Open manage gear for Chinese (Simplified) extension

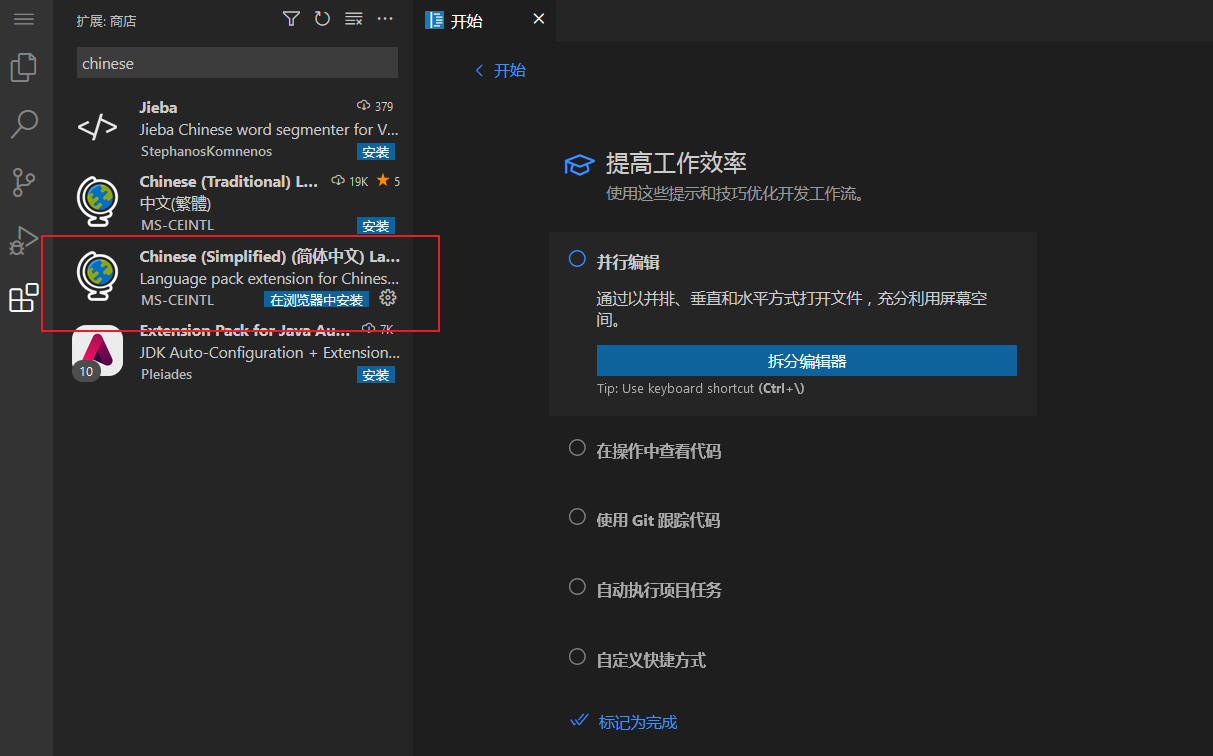point(388,298)
